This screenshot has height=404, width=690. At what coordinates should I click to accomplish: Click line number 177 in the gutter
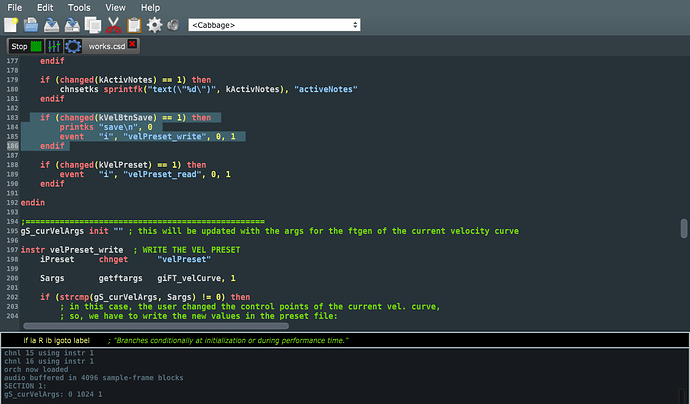[x=12, y=61]
